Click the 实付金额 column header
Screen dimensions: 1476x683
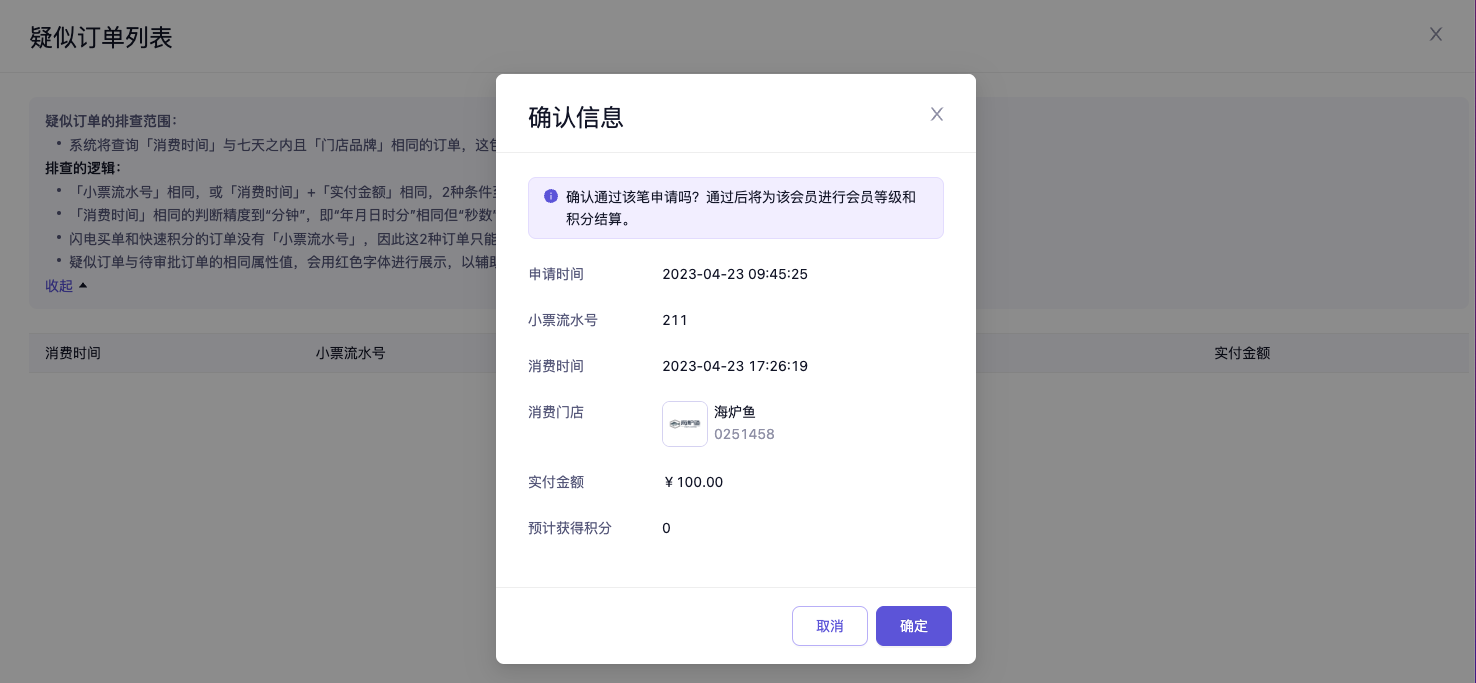tap(1242, 353)
